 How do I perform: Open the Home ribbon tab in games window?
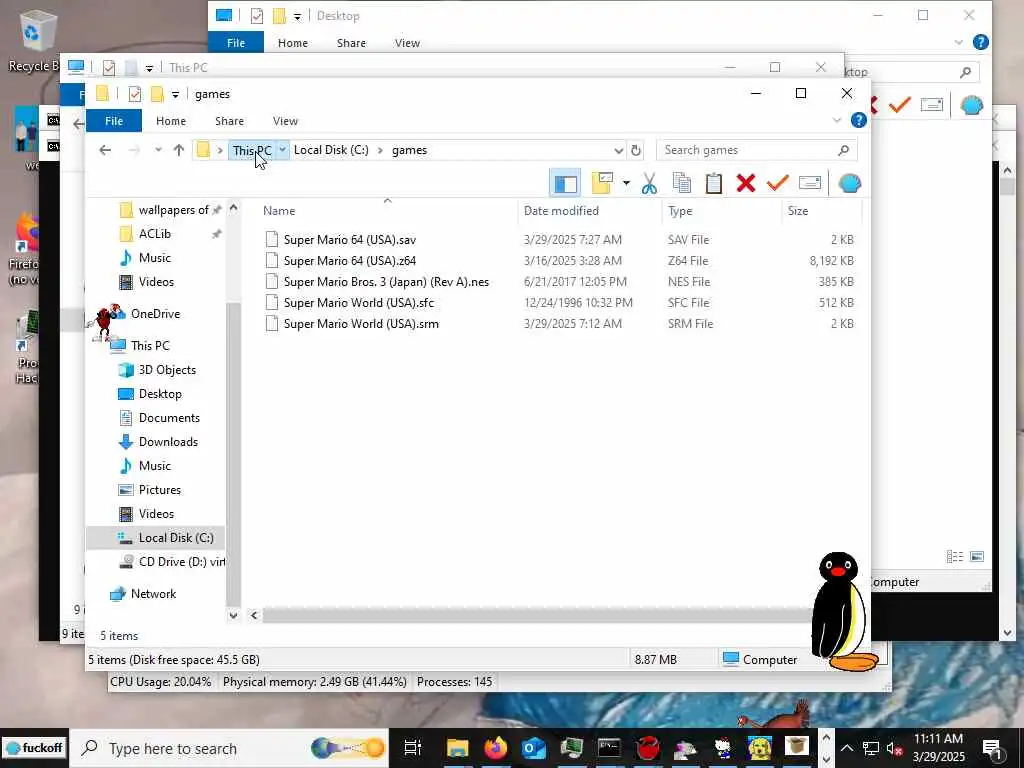171,121
